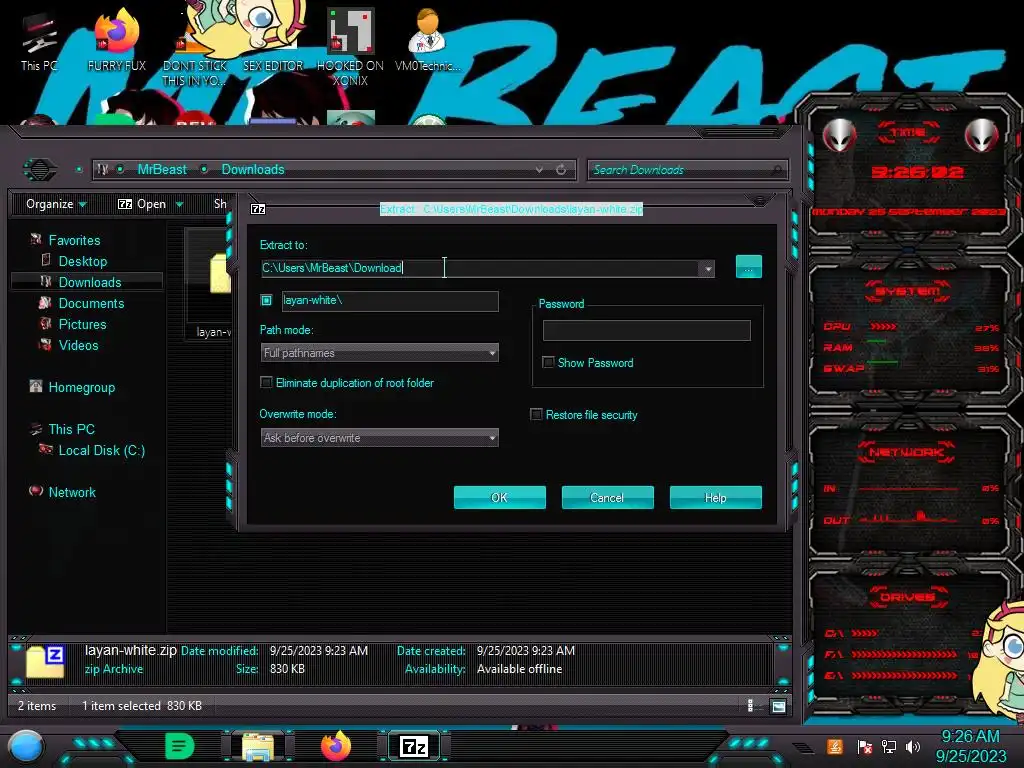The height and width of the screenshot is (768, 1024).
Task: Click the flag Action Center tray icon
Action: coord(865,746)
